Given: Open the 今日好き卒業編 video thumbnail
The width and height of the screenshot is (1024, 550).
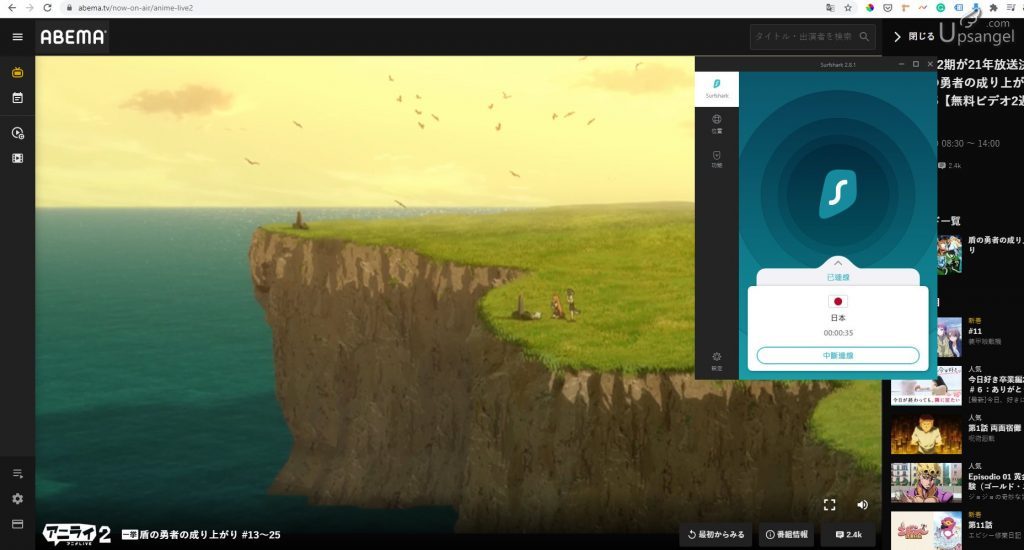Looking at the screenshot, I should [926, 385].
